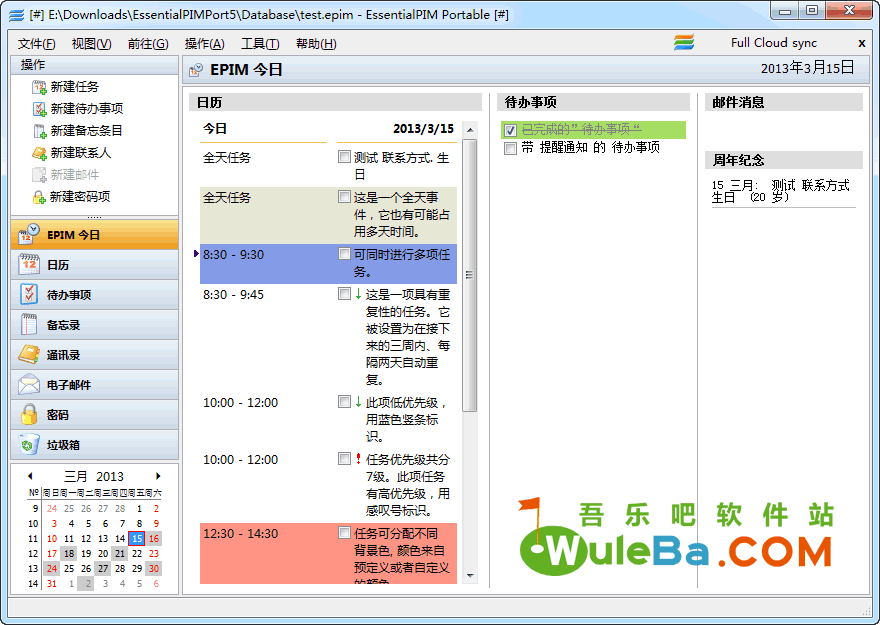Click the high priority exclamation mark icon
The width and height of the screenshot is (880, 625).
coord(358,459)
